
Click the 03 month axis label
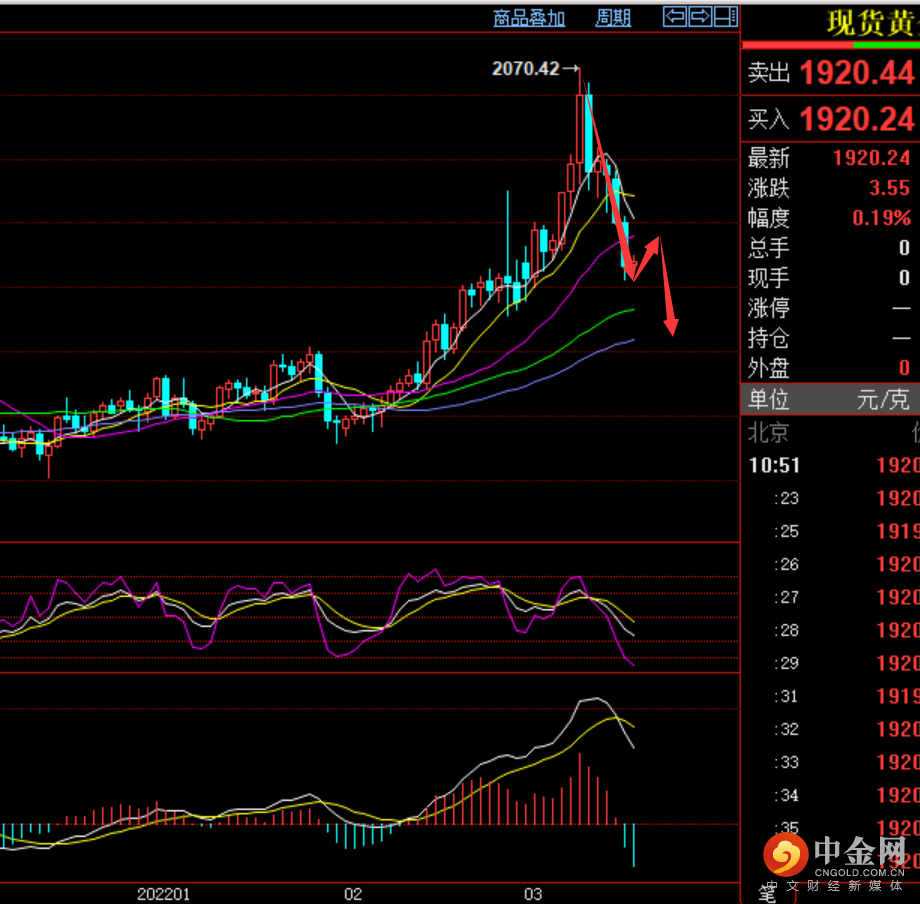533,894
